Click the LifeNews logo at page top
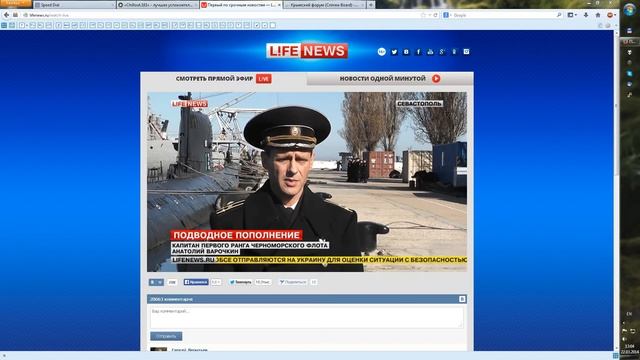The height and width of the screenshot is (360, 640). point(307,51)
